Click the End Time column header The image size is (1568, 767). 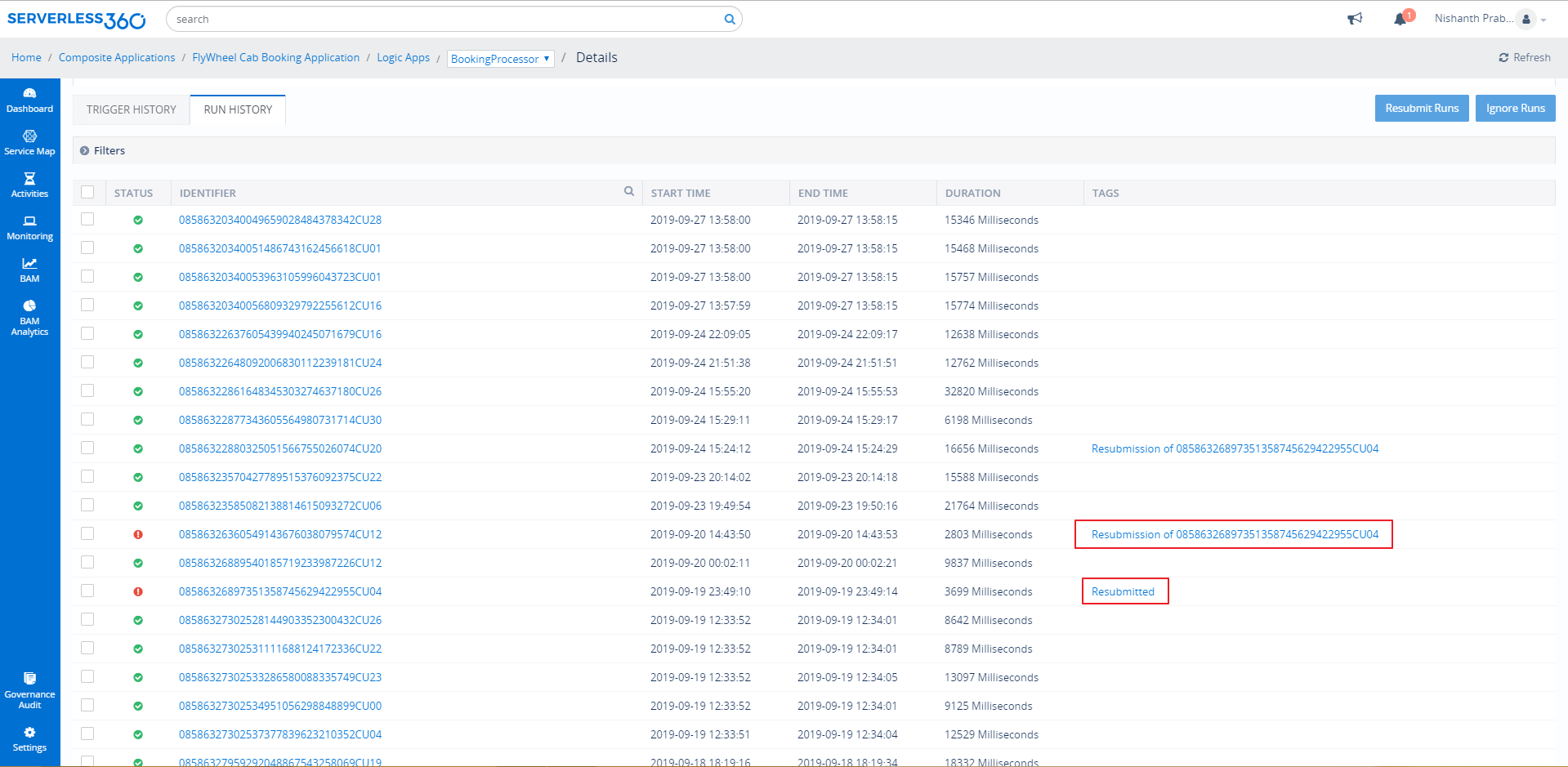click(x=823, y=193)
